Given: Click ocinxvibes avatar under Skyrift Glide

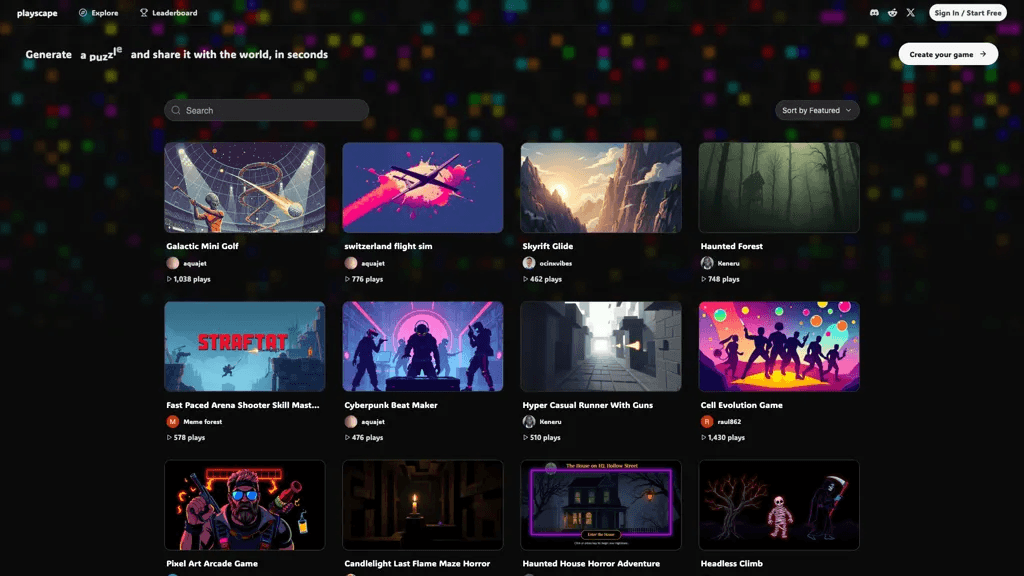Looking at the screenshot, I should (x=529, y=263).
